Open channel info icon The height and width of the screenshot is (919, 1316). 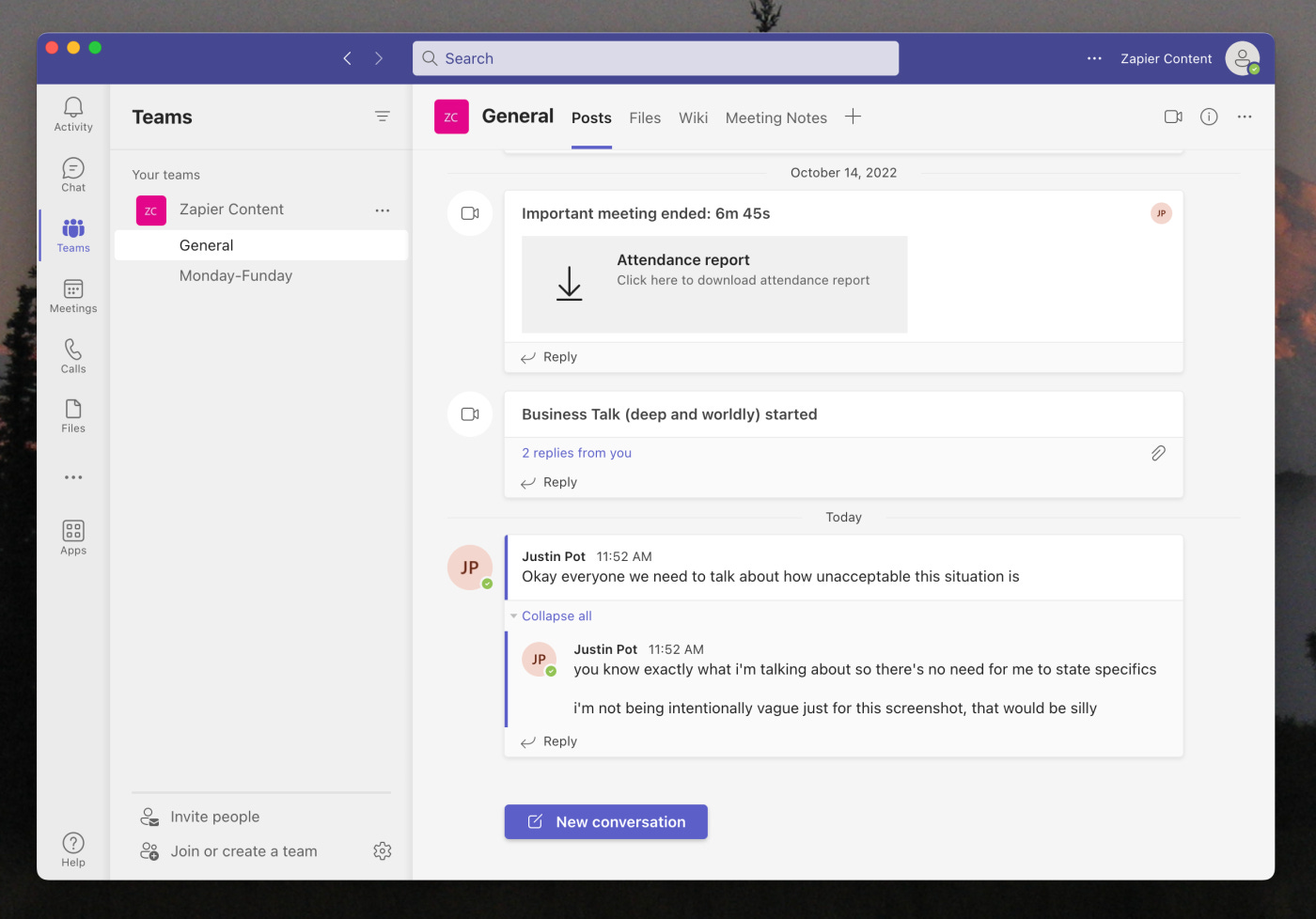coord(1209,117)
